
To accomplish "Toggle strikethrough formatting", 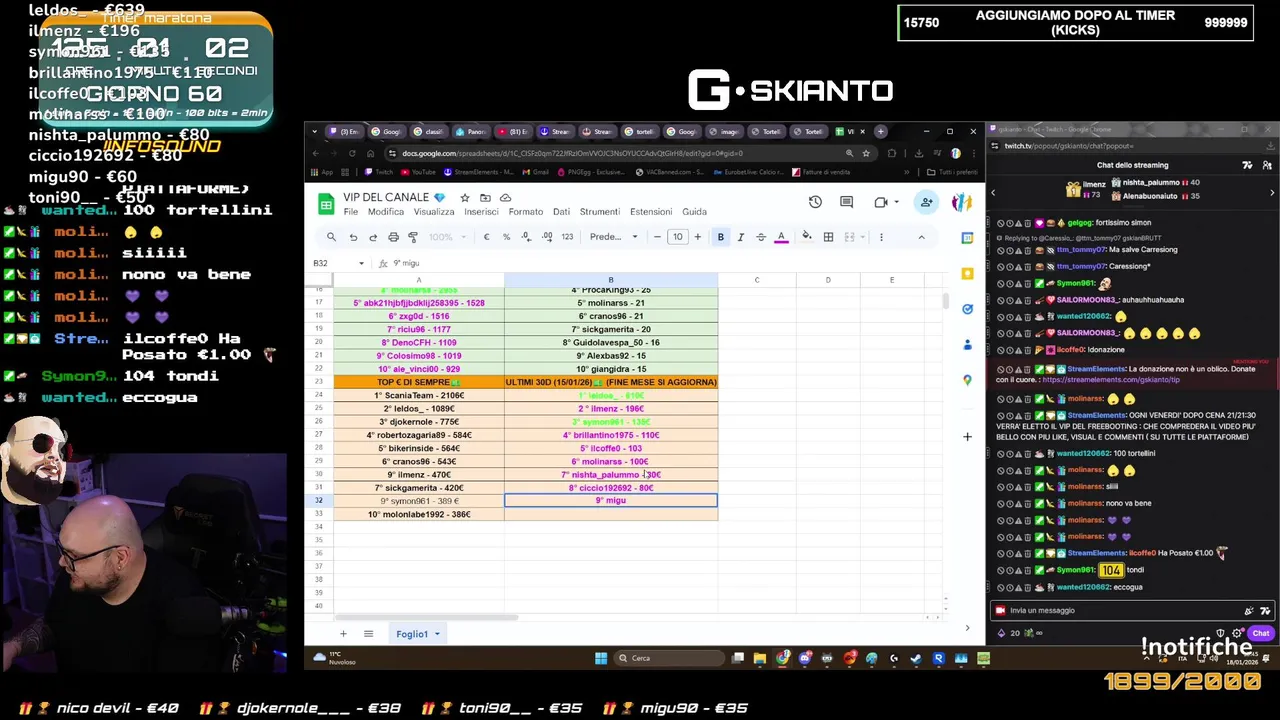I will pyautogui.click(x=760, y=237).
